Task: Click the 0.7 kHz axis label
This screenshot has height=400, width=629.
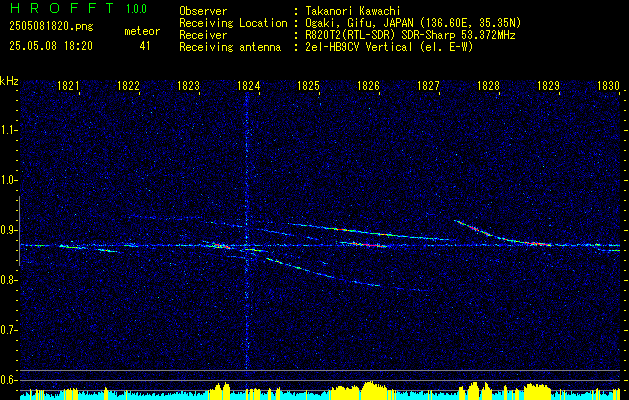Action: pos(8,330)
